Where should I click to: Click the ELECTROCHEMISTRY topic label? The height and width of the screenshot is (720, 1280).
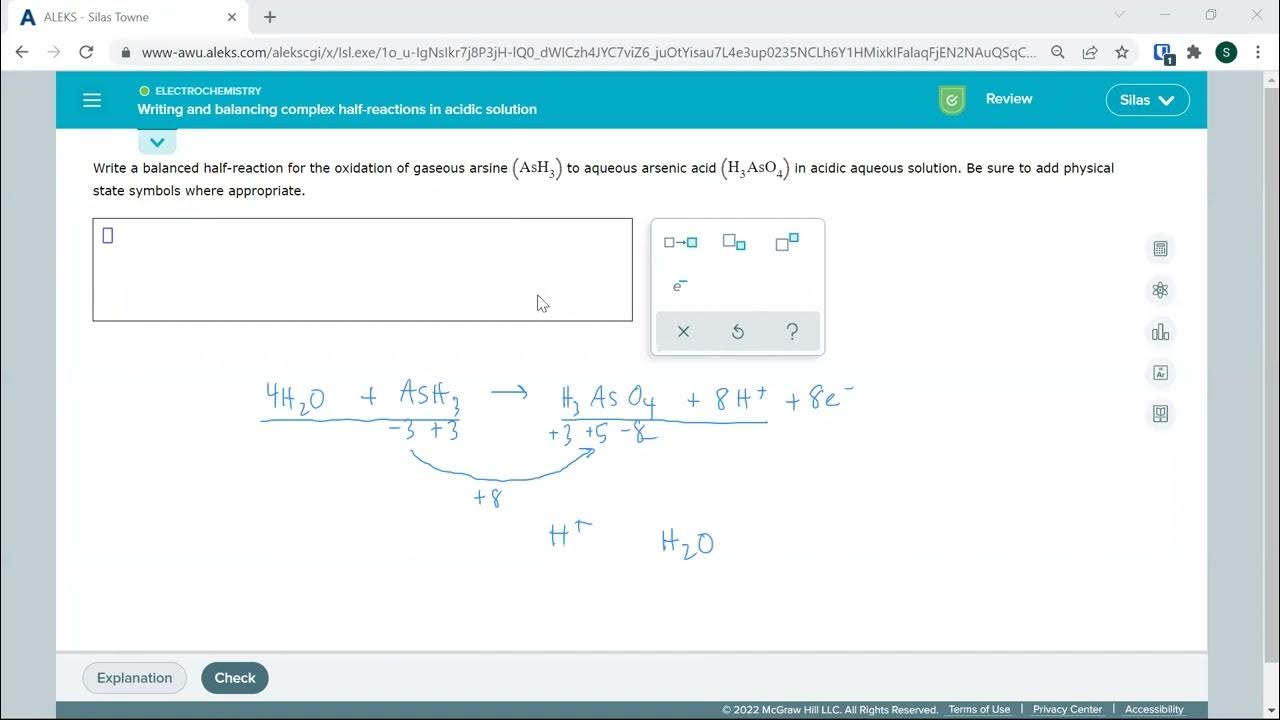208,91
